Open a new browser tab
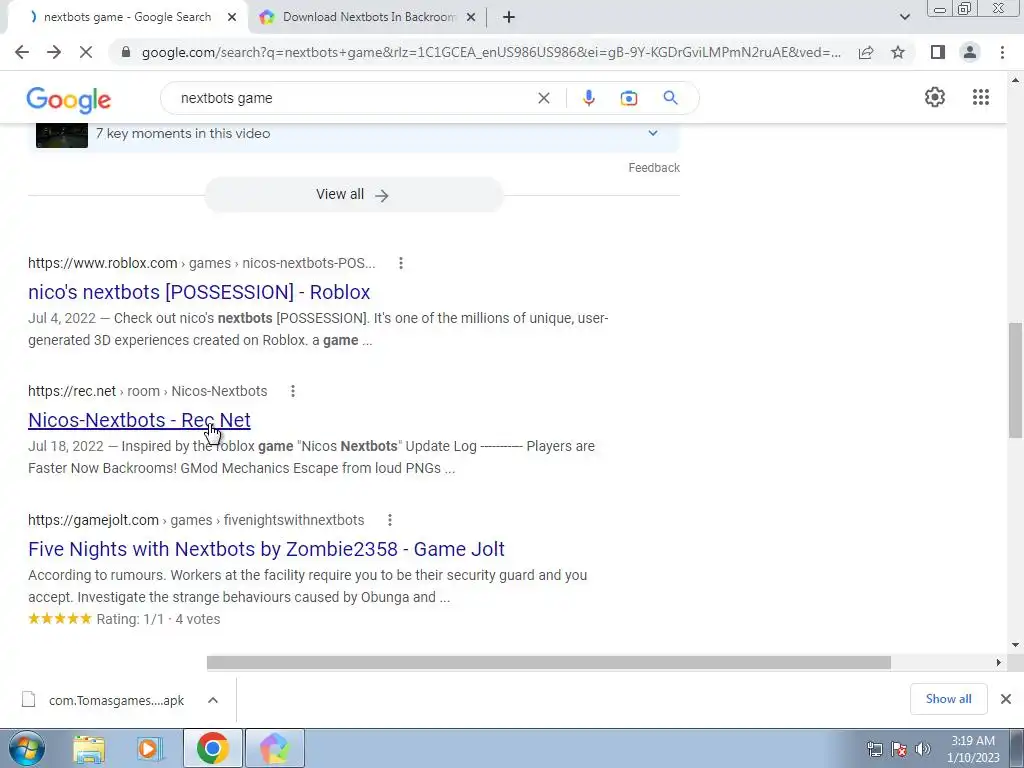This screenshot has height=768, width=1024. tap(509, 18)
